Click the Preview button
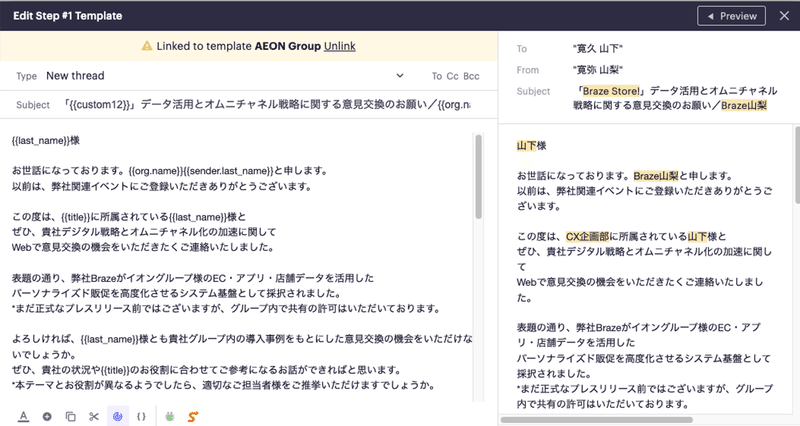800x426 pixels. pos(731,16)
